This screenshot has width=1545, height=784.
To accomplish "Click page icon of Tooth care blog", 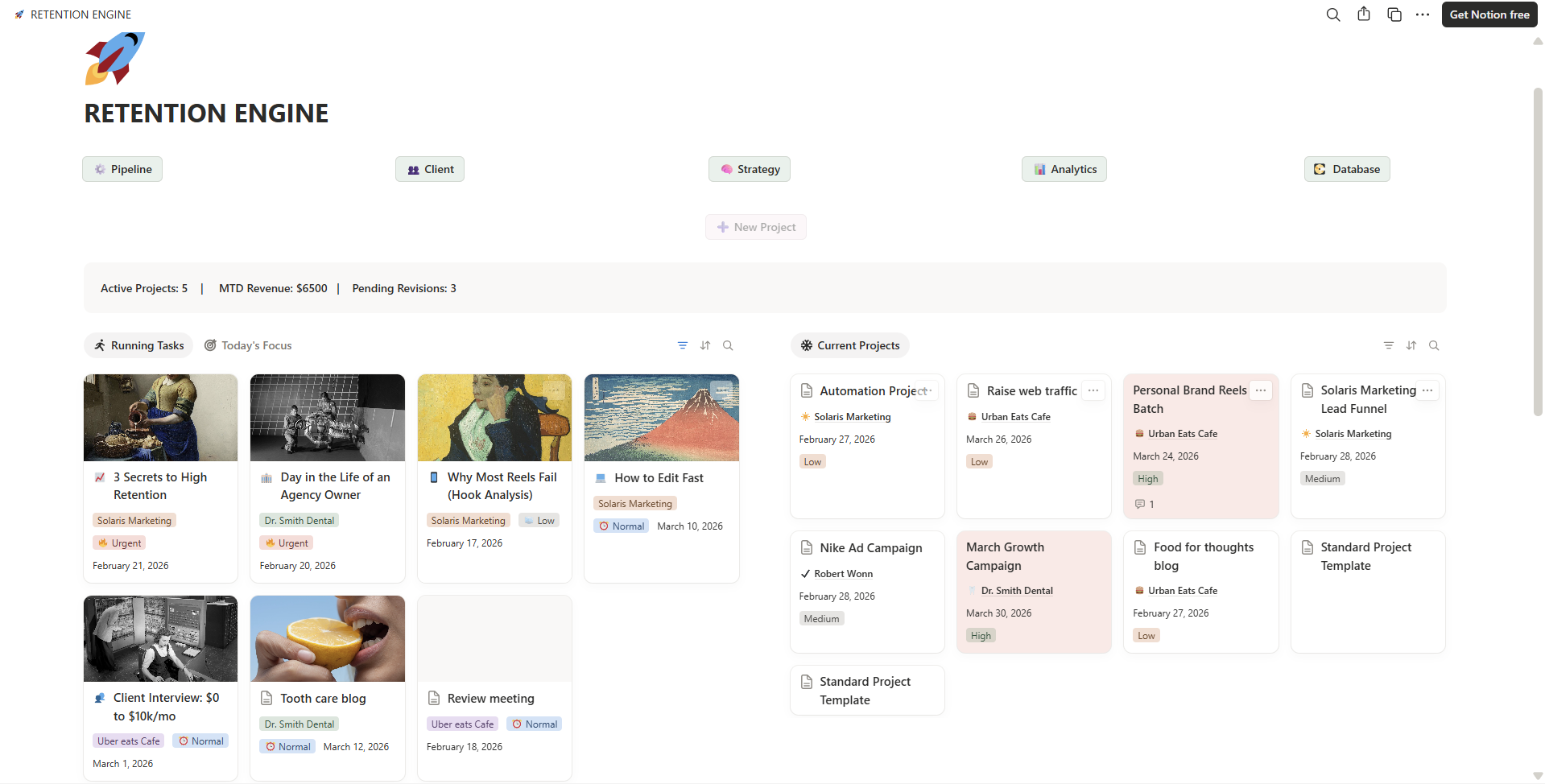I will (x=266, y=698).
